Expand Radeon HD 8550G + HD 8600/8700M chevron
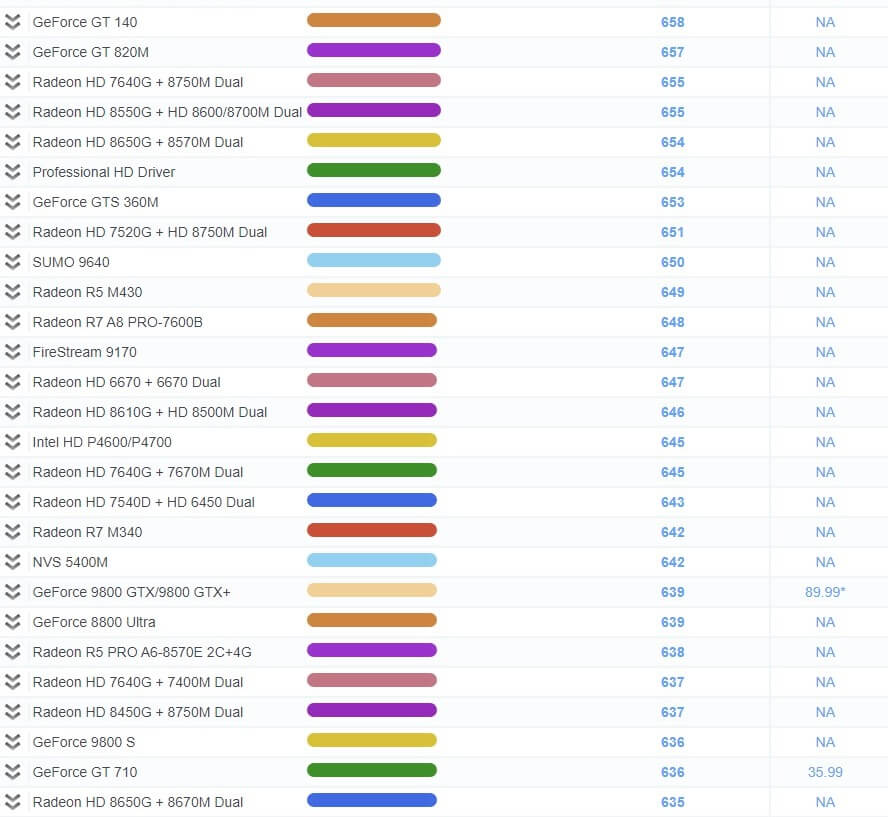 (x=12, y=112)
